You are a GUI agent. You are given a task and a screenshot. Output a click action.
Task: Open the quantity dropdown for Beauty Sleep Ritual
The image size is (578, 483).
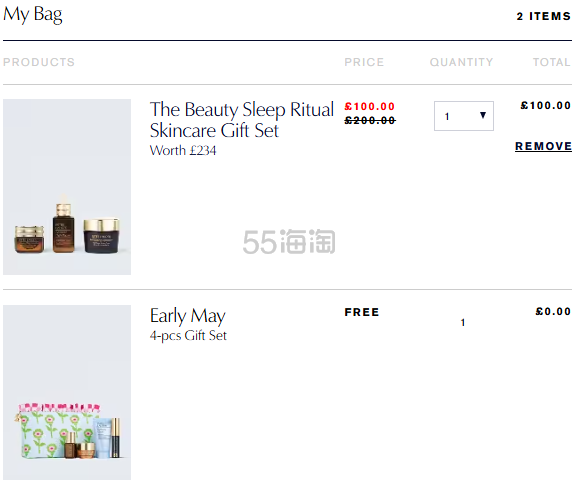pyautogui.click(x=464, y=116)
